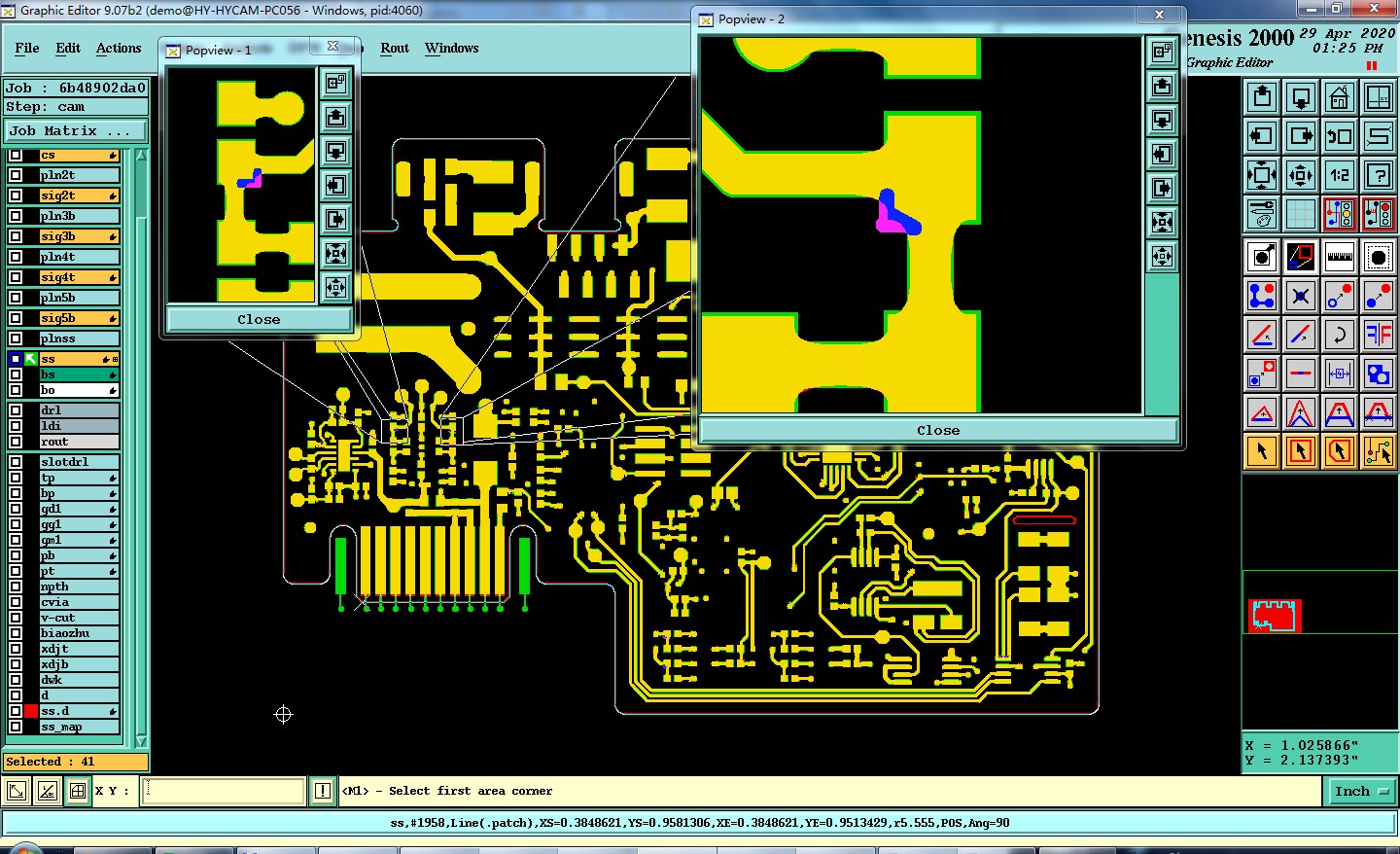
Task: Click the Home view icon in the right toolbar
Action: 1340,98
